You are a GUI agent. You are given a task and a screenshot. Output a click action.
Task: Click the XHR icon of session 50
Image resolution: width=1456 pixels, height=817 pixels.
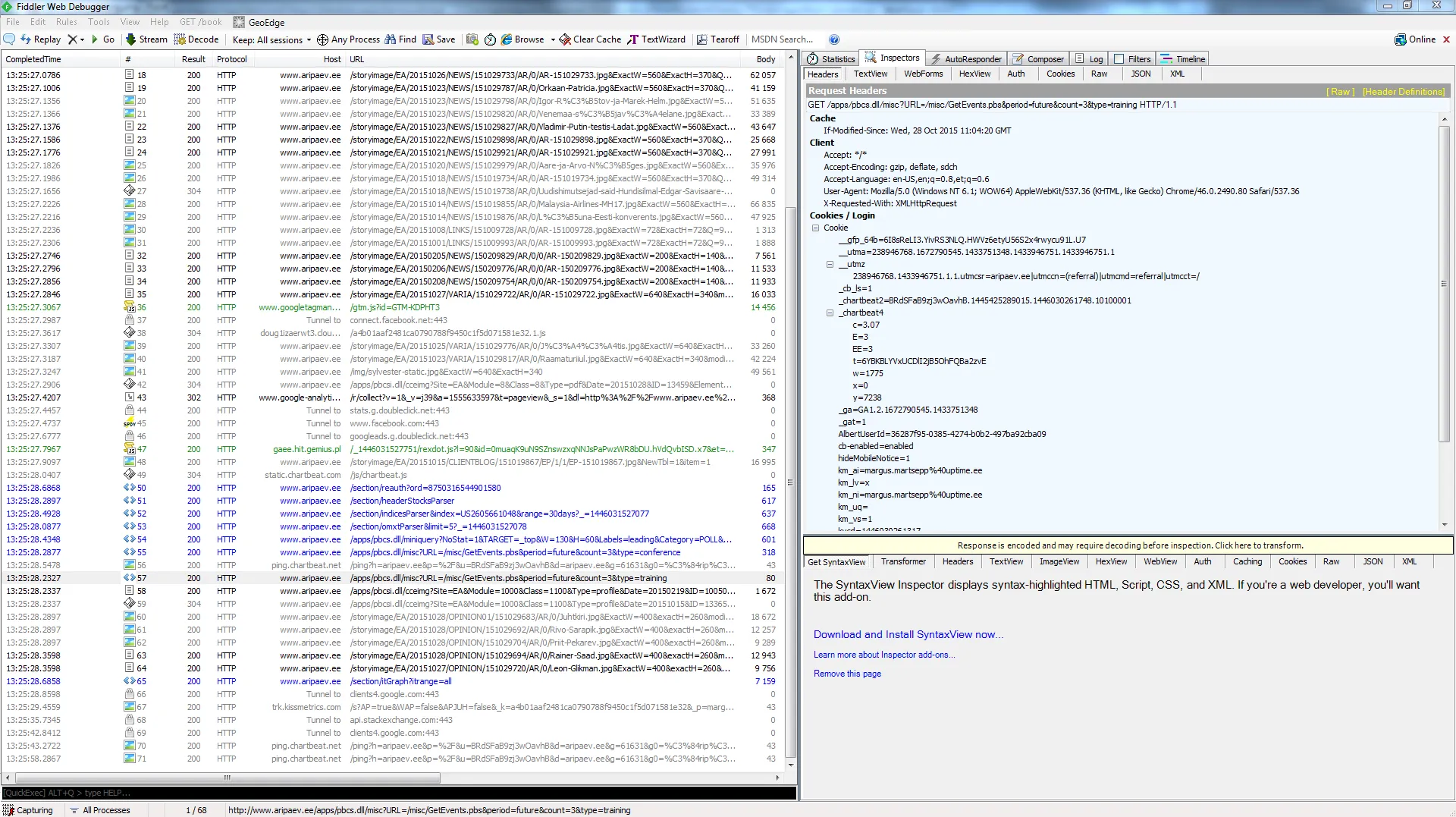(x=130, y=488)
